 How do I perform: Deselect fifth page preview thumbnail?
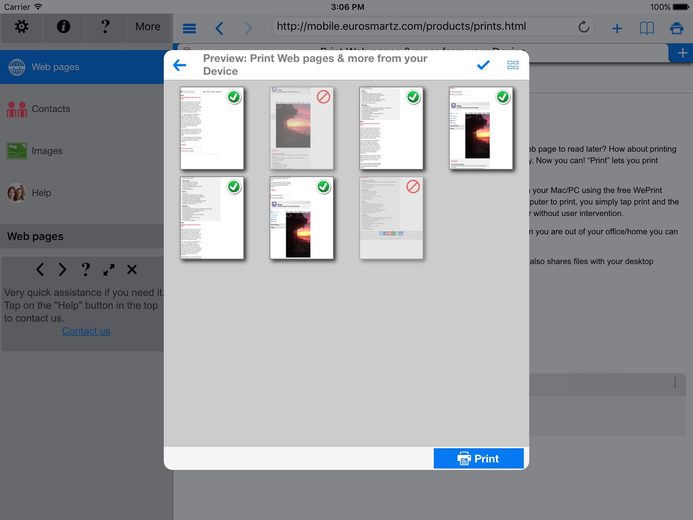pos(212,218)
